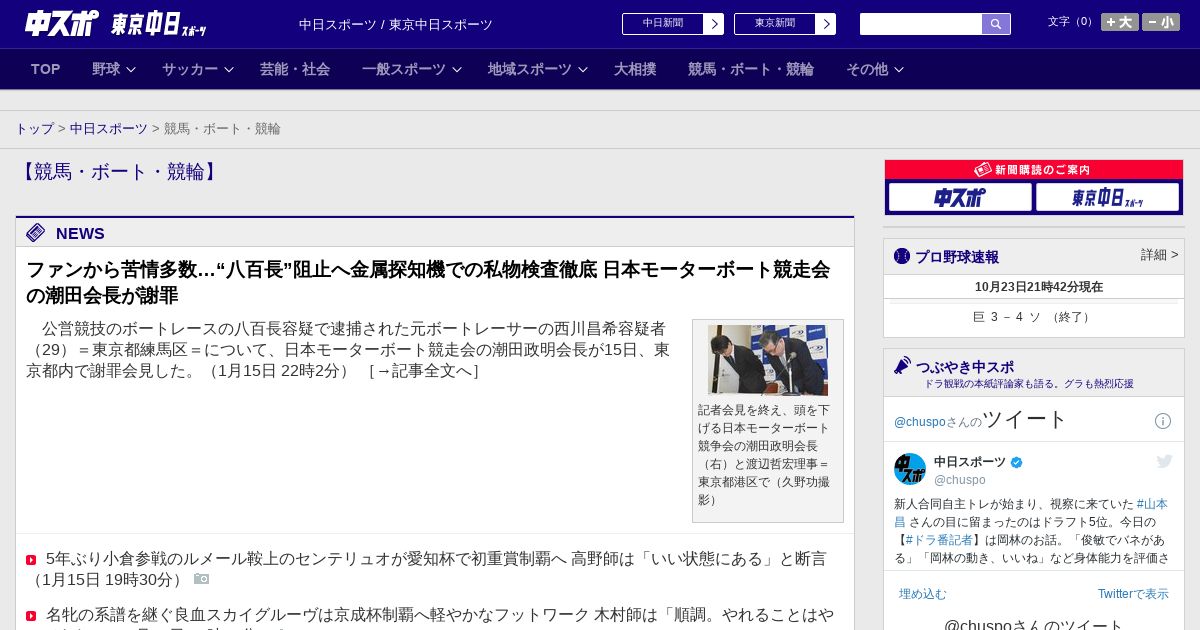1200x630 pixels.
Task: Open the スカイグルーヴ 京成杯 article link
Action: [439, 614]
